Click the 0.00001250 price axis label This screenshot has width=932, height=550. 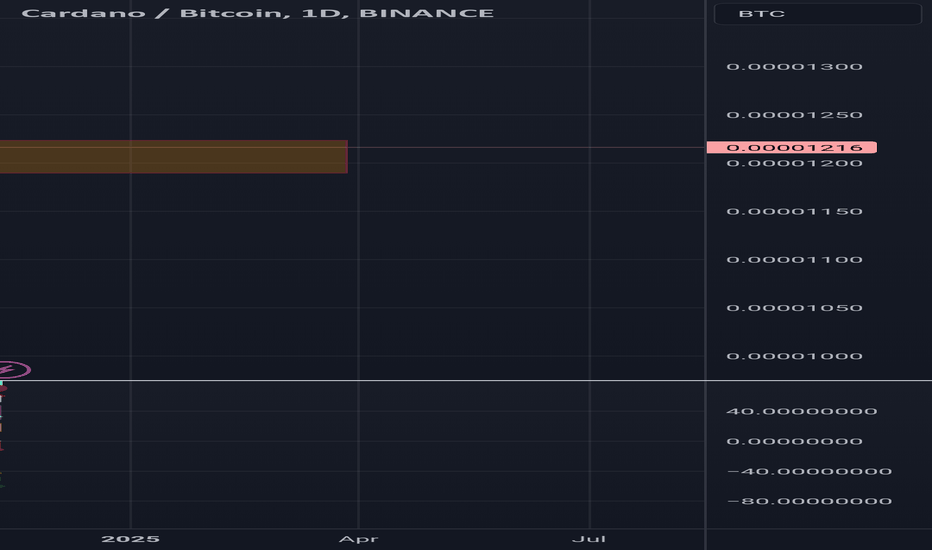(794, 115)
